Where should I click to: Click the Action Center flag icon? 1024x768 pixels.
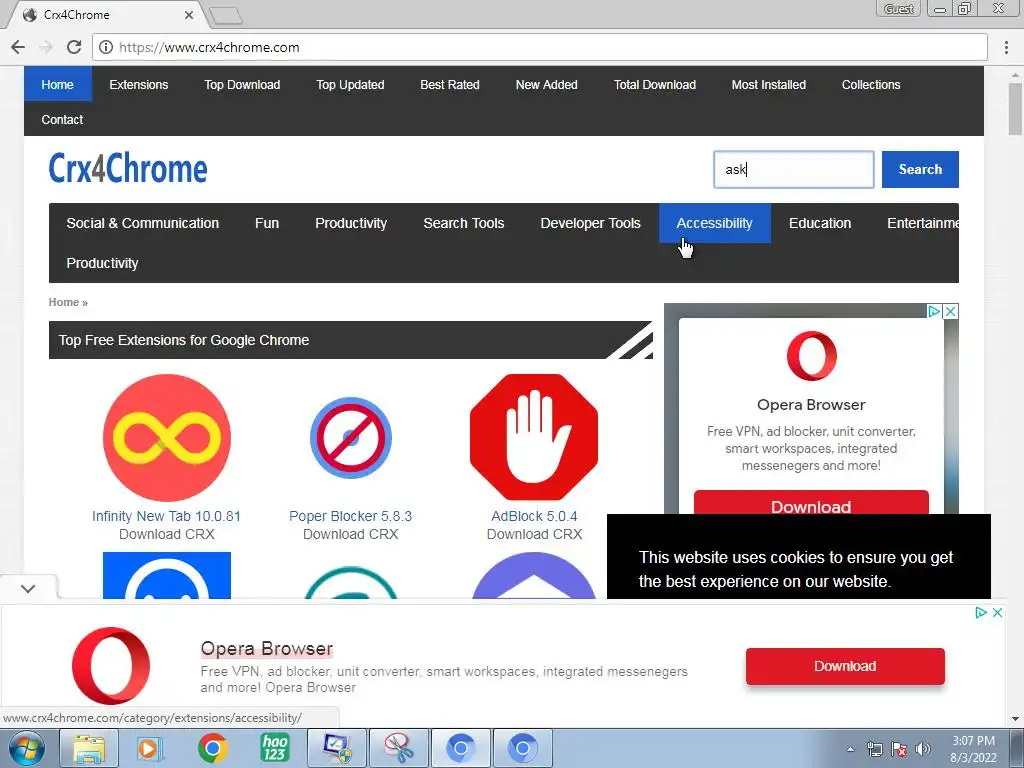899,749
